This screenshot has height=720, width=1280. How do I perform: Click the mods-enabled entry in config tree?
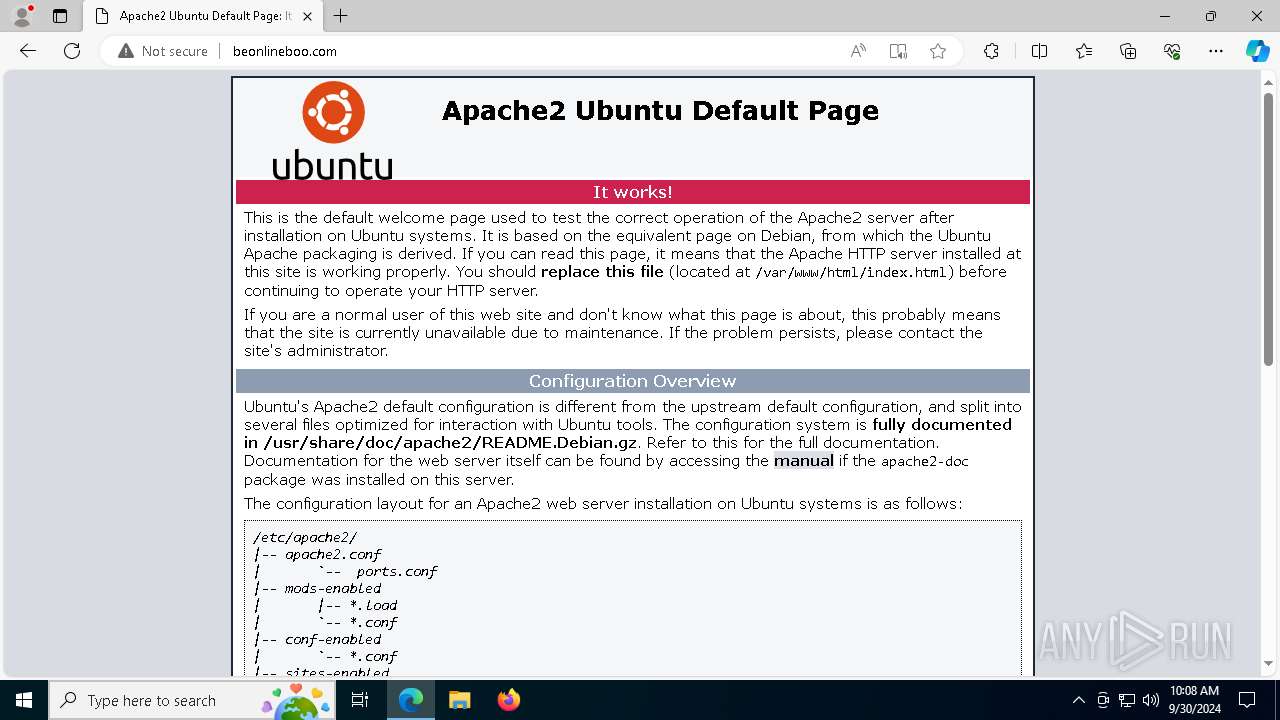[x=333, y=589]
